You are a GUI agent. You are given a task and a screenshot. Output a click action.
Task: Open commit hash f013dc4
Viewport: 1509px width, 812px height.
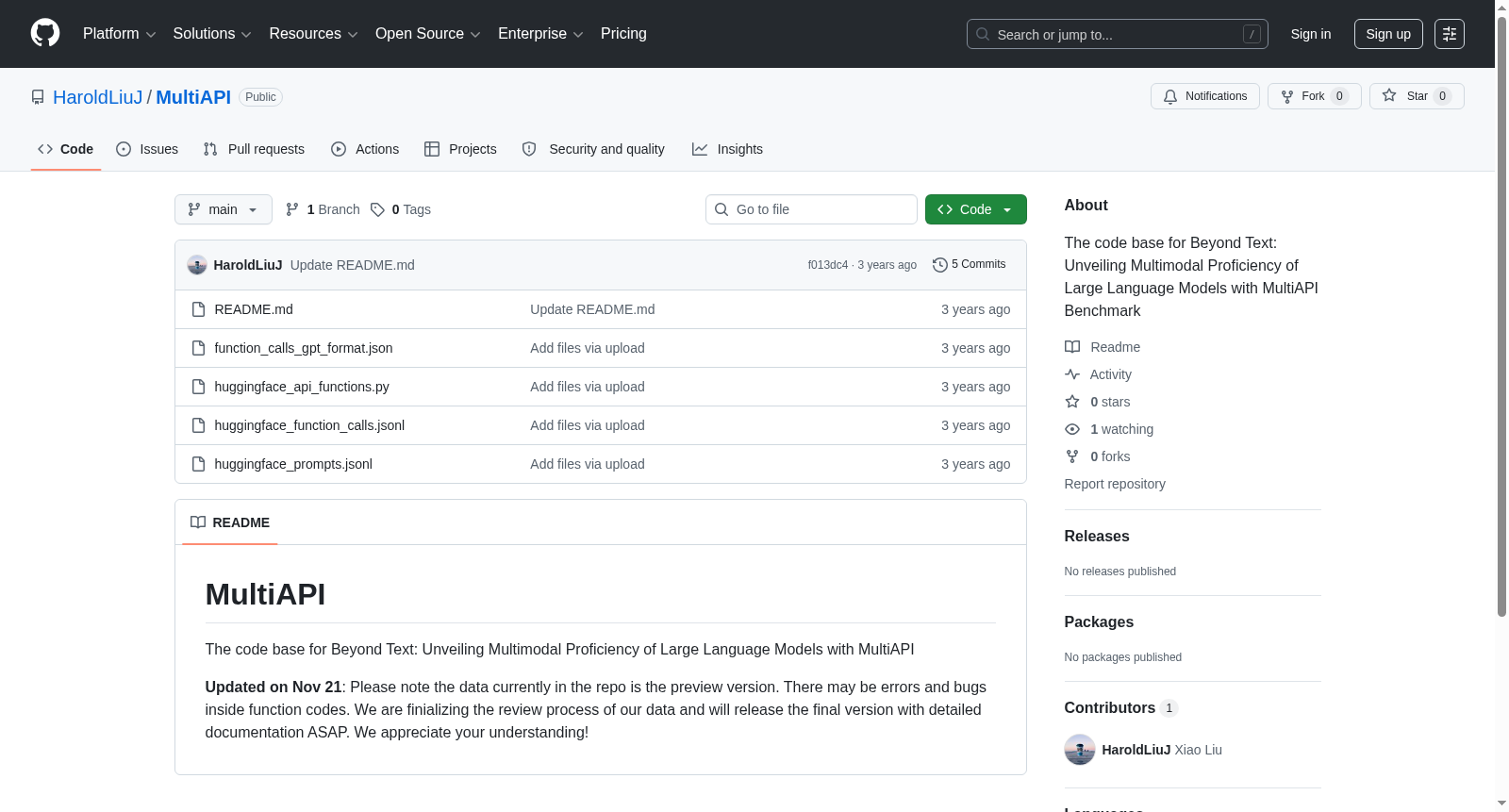click(828, 265)
